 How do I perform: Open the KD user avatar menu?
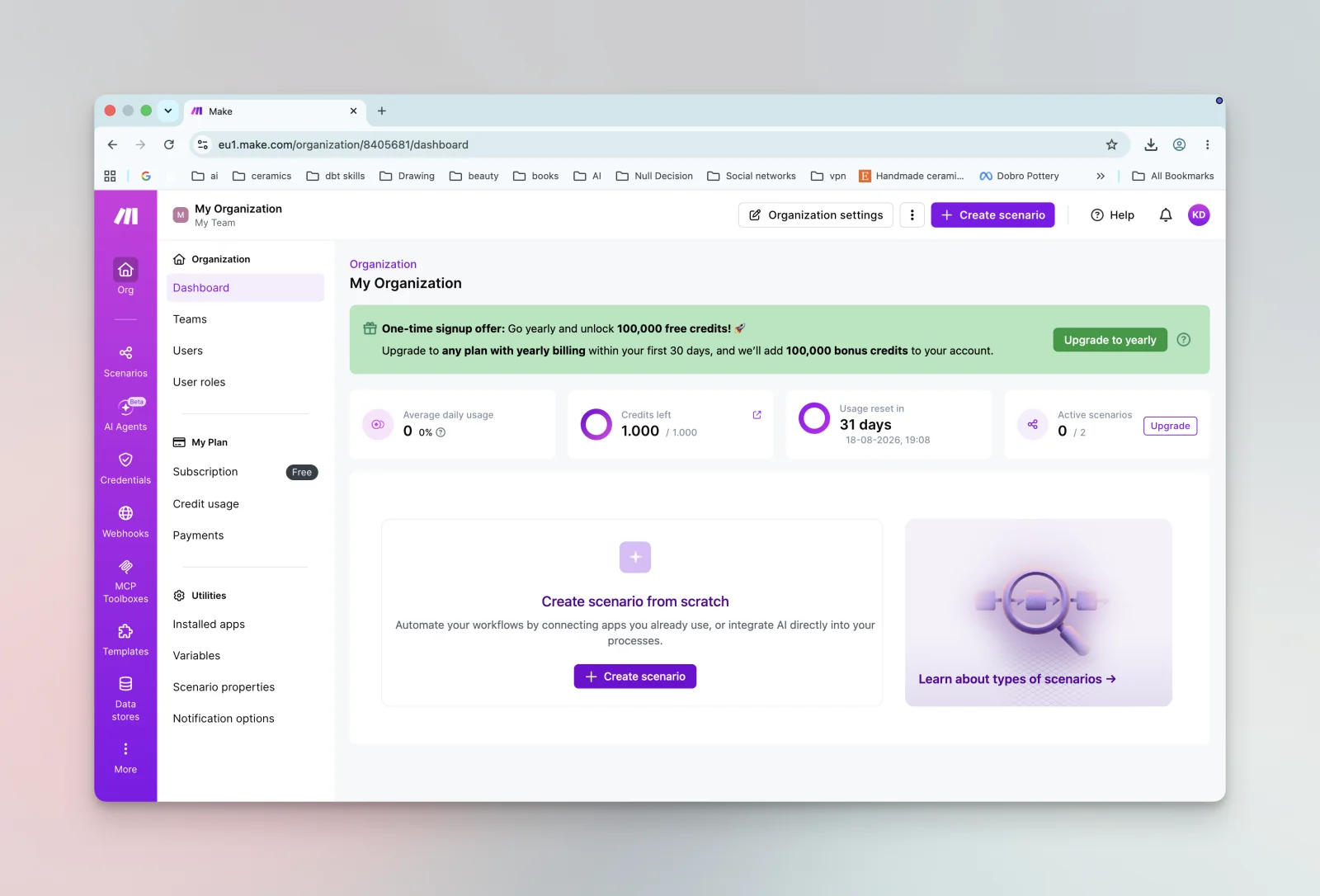point(1199,215)
